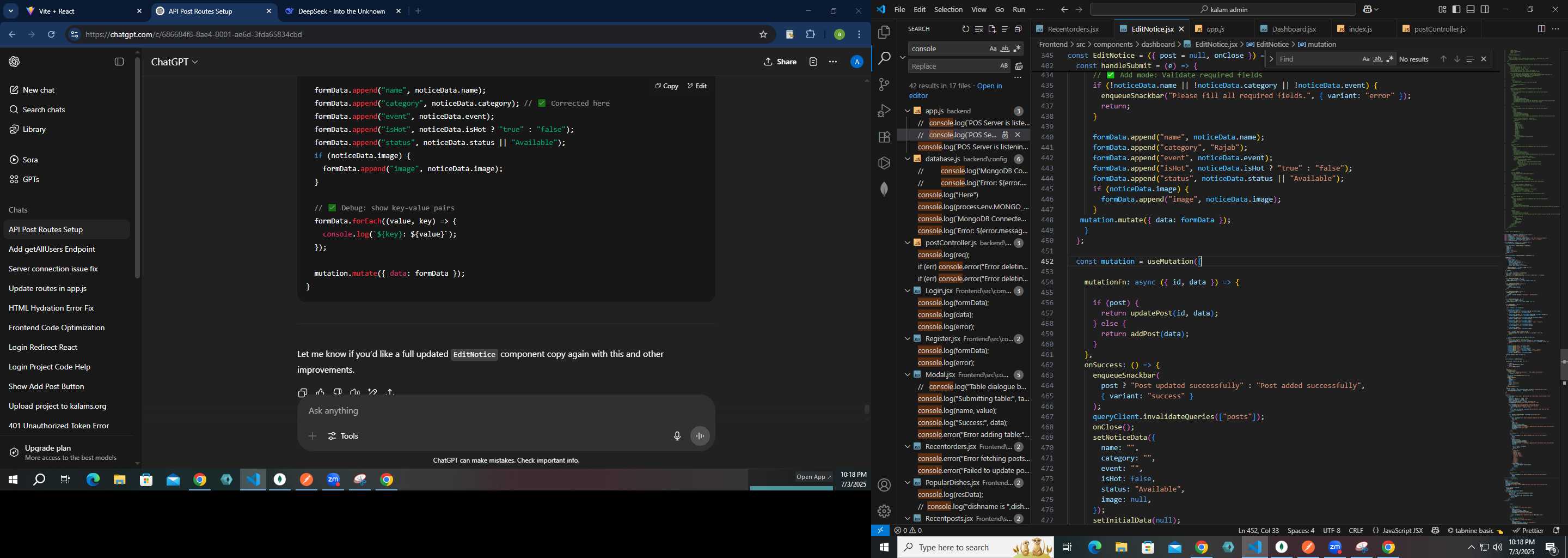
Task: Bookmark this page with the Chrome star icon
Action: click(763, 35)
